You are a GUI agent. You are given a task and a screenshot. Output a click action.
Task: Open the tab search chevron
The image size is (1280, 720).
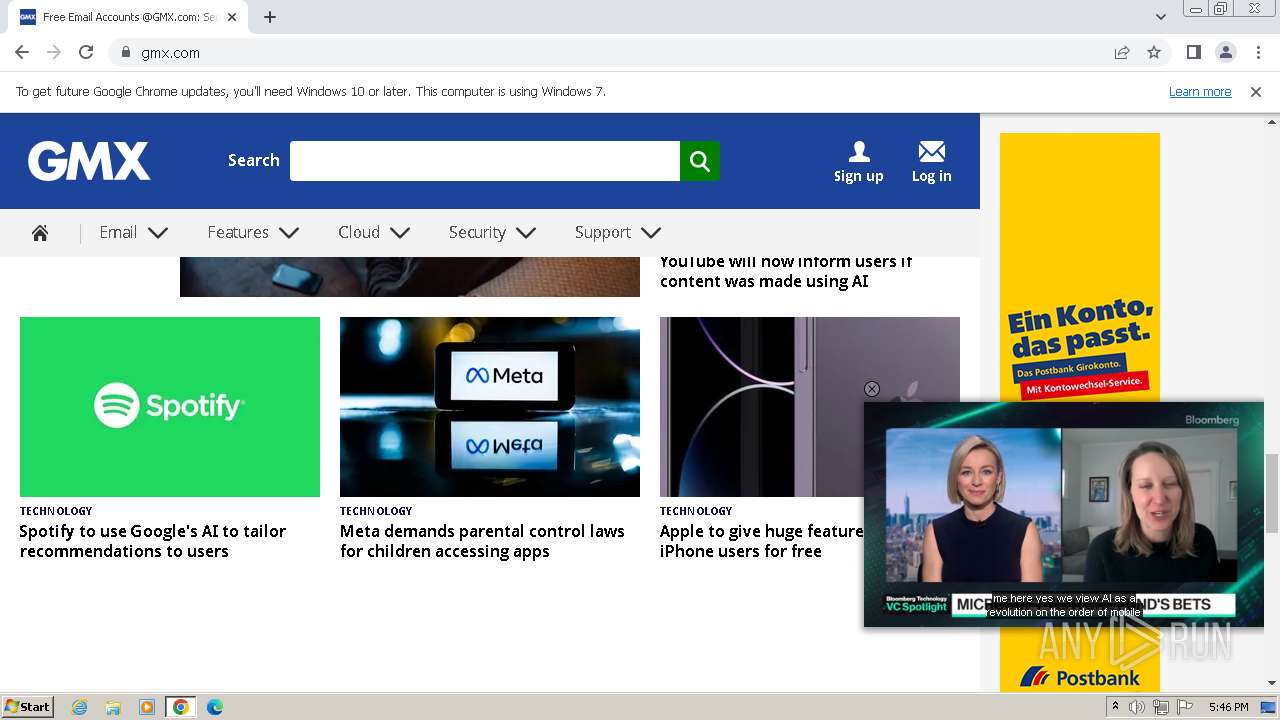1161,17
